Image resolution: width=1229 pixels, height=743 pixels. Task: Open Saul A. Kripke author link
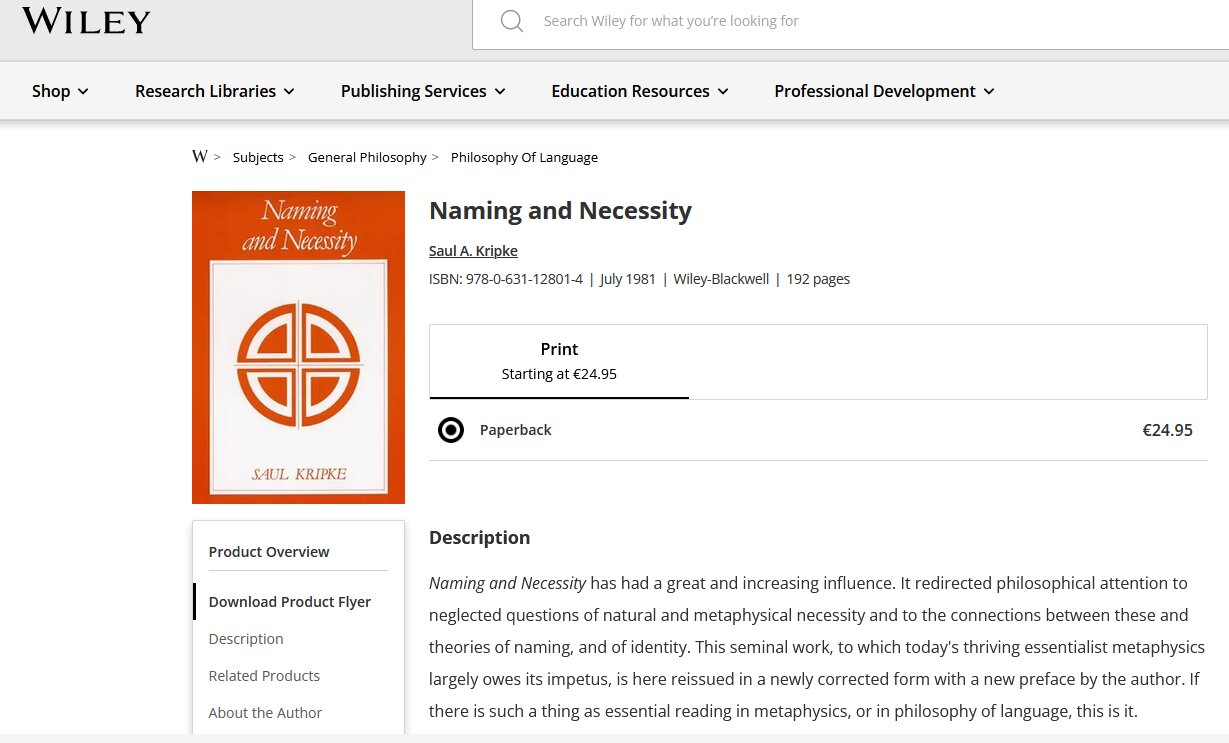tap(473, 251)
